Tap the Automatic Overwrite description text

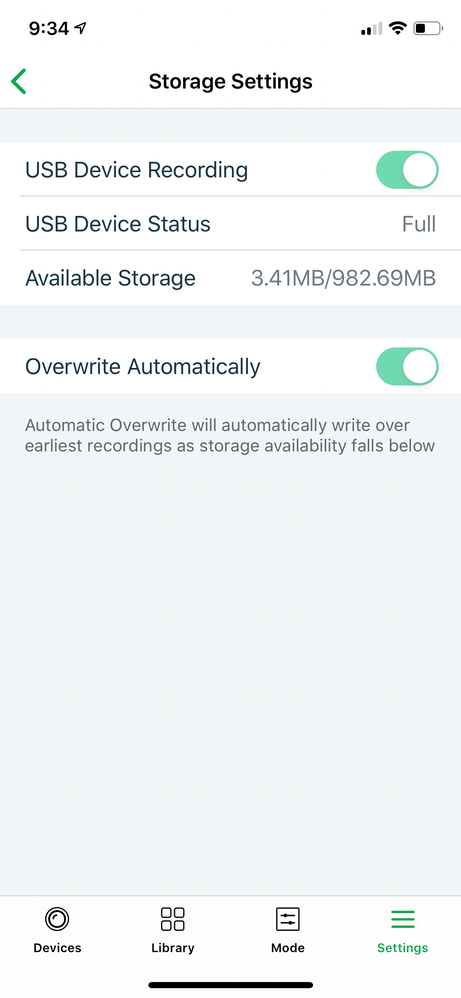click(230, 435)
